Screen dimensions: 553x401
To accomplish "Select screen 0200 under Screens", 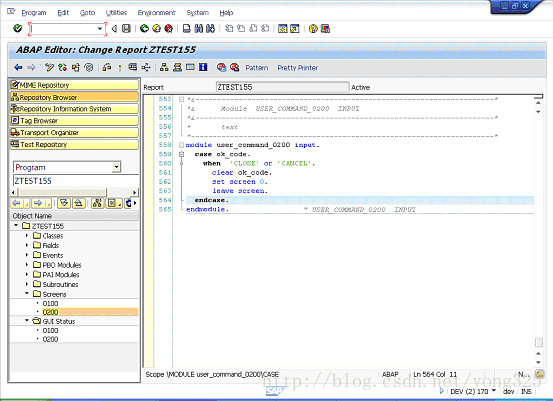I will [x=50, y=312].
